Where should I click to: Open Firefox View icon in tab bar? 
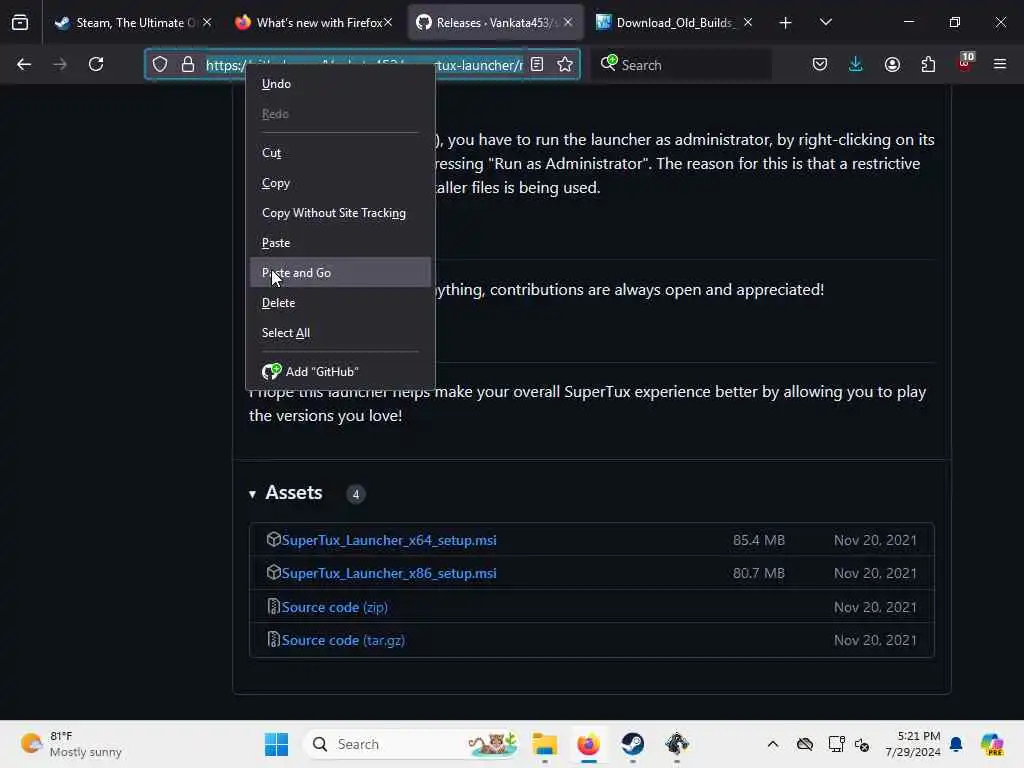[20, 23]
